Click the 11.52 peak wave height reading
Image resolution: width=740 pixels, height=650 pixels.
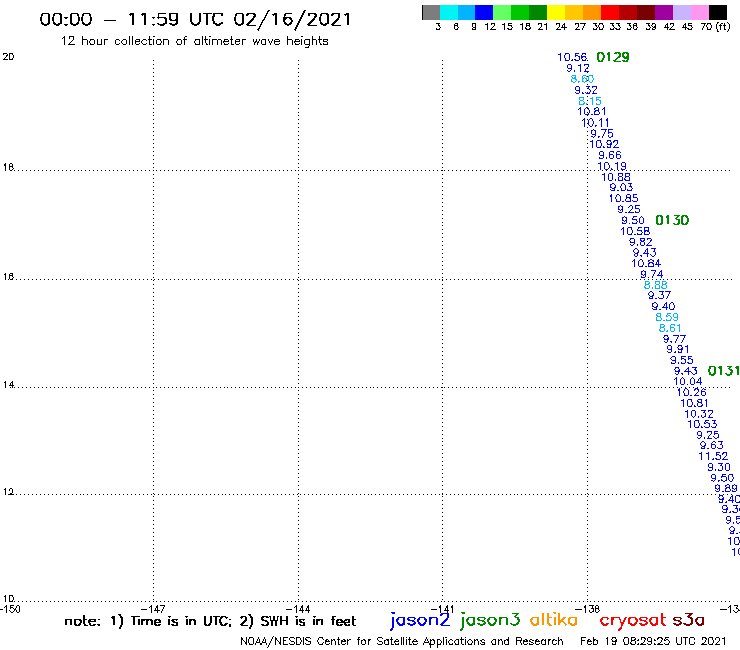[713, 456]
